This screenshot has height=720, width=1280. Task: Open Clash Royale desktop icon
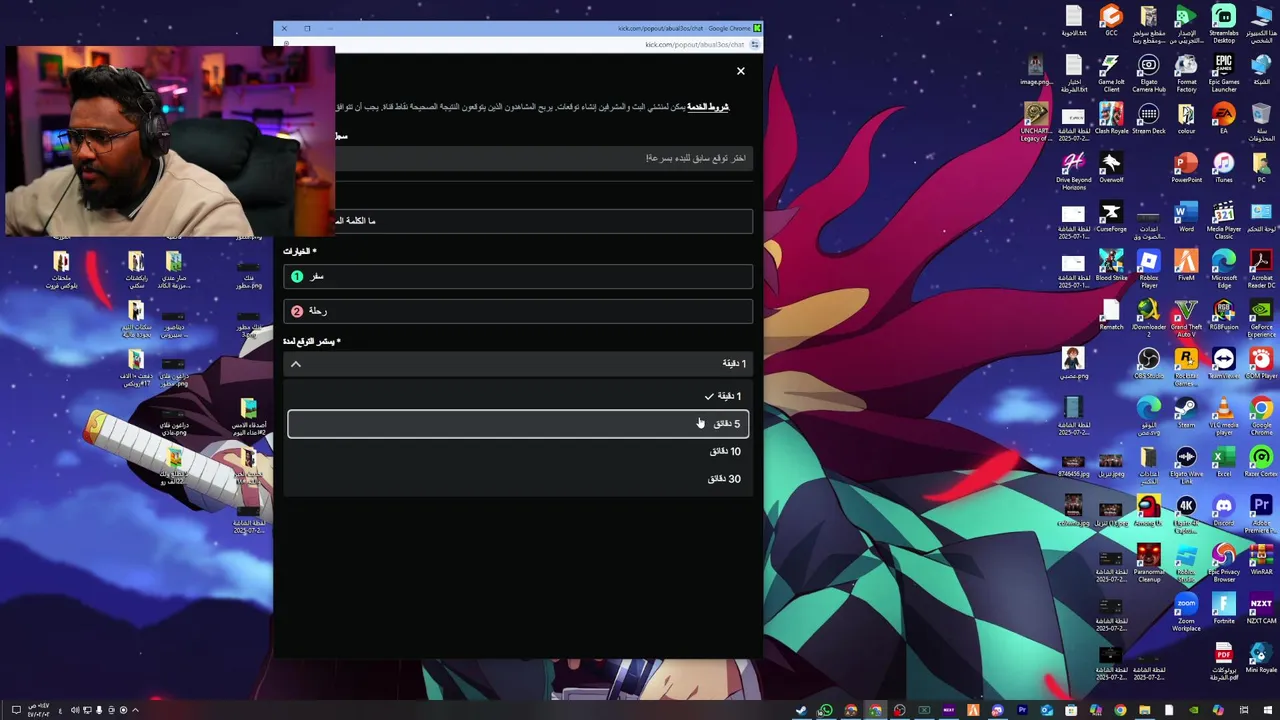coord(1111,118)
